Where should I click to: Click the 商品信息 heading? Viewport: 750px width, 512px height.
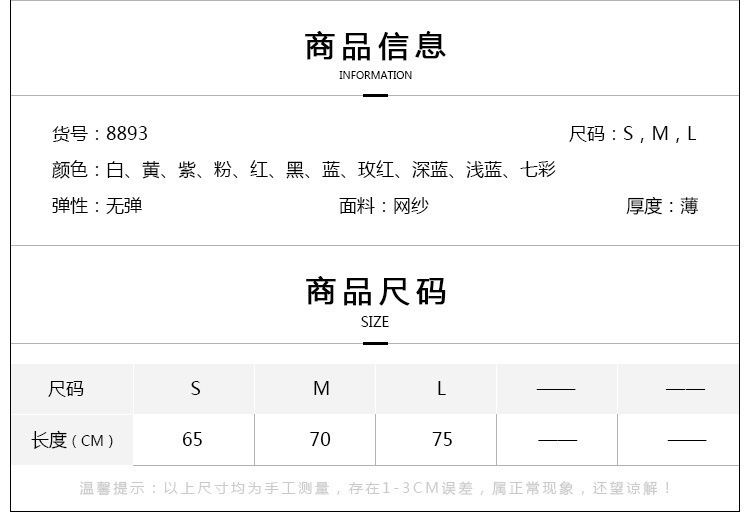click(375, 46)
